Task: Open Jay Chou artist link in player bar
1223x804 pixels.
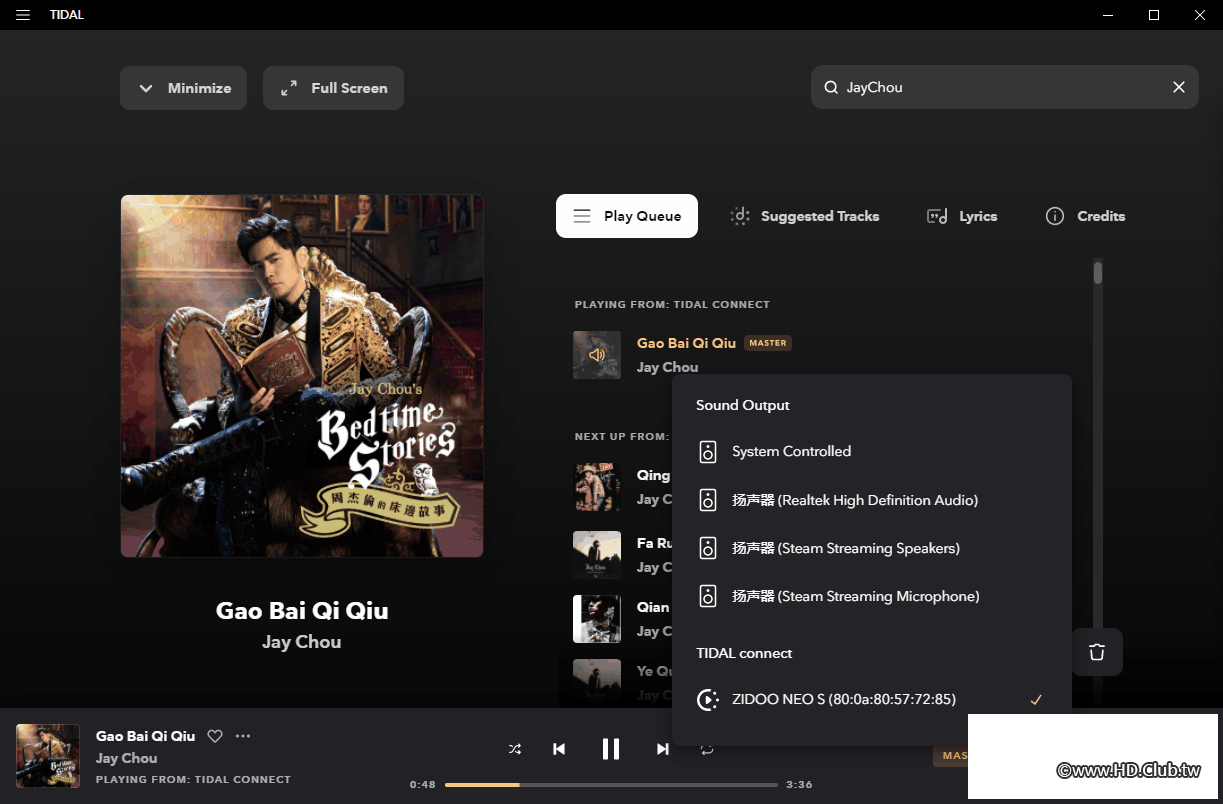Action: pos(126,758)
